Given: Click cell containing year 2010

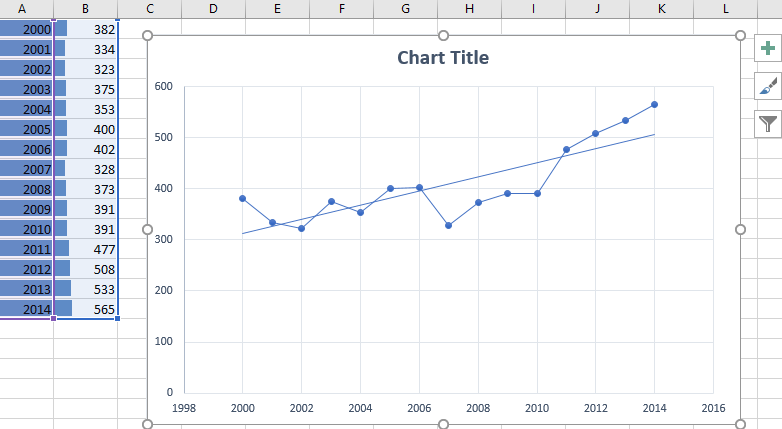Looking at the screenshot, I should tap(26, 229).
